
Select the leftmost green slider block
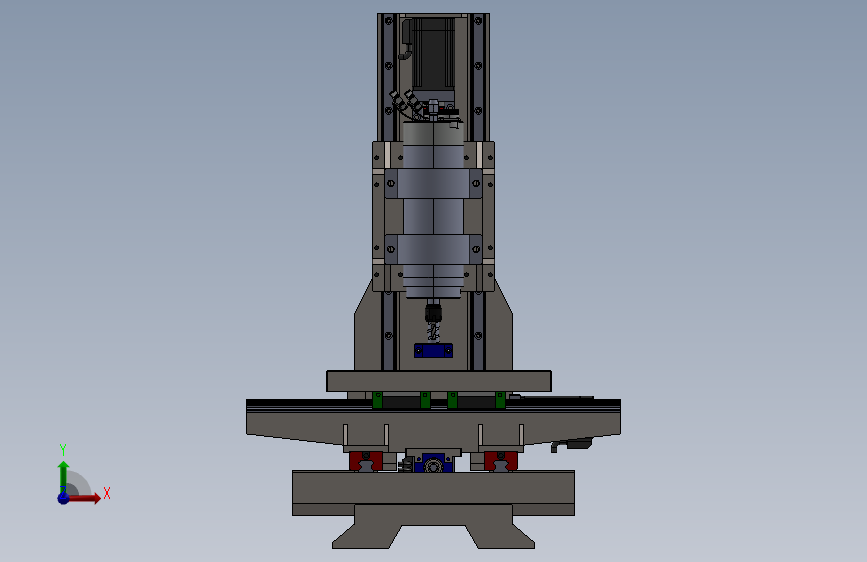378,400
